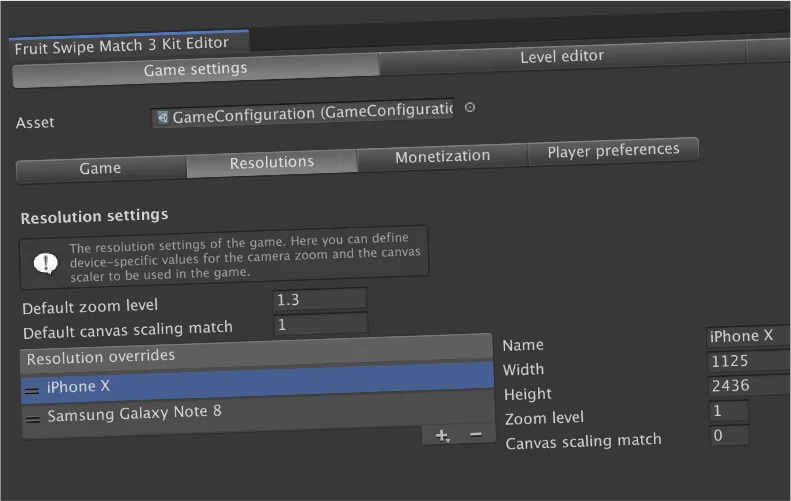Click the Canvas scaling match label
The height and width of the screenshot is (501, 791).
583,442
